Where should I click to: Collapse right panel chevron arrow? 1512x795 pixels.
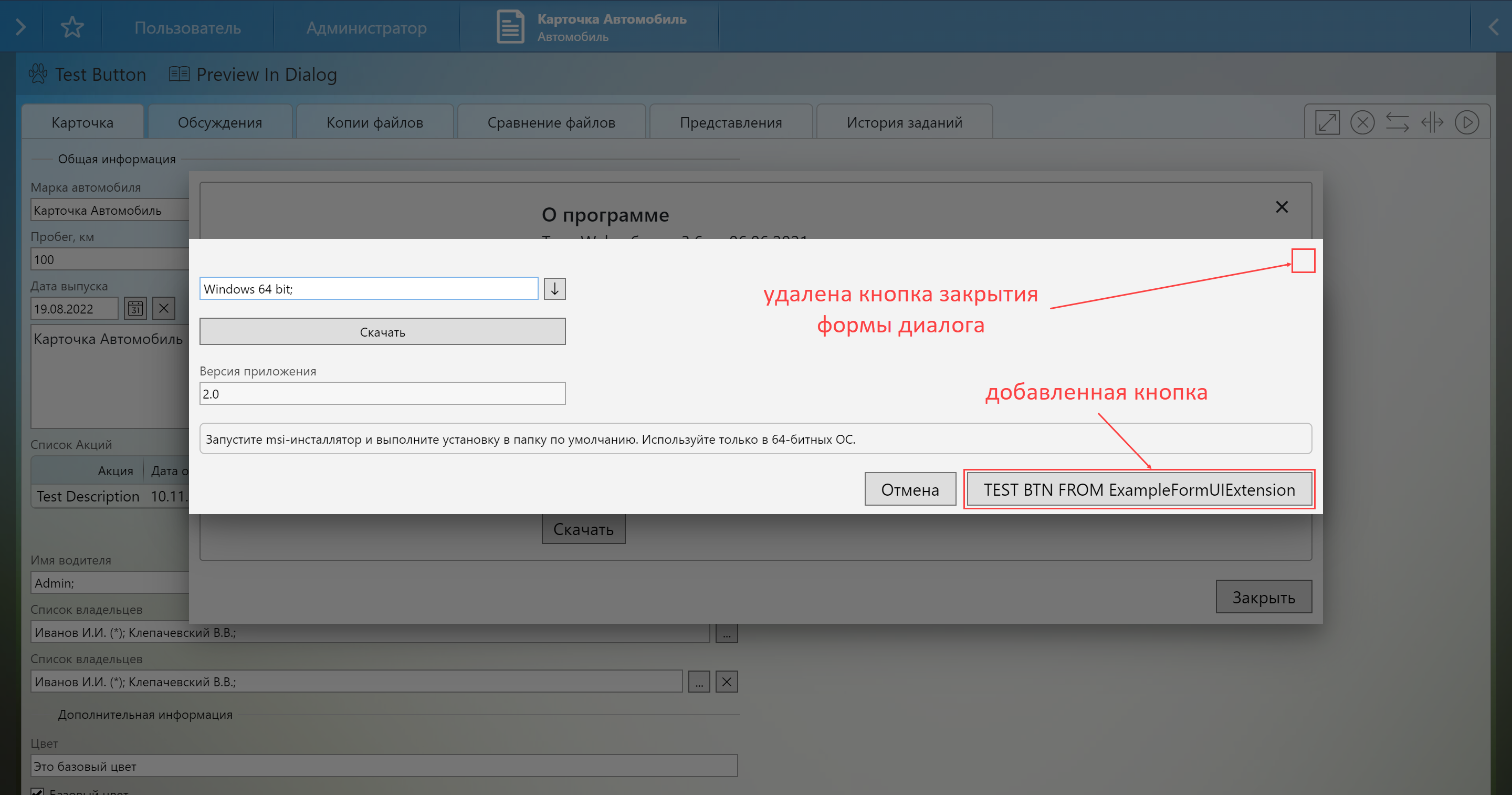click(x=1493, y=27)
